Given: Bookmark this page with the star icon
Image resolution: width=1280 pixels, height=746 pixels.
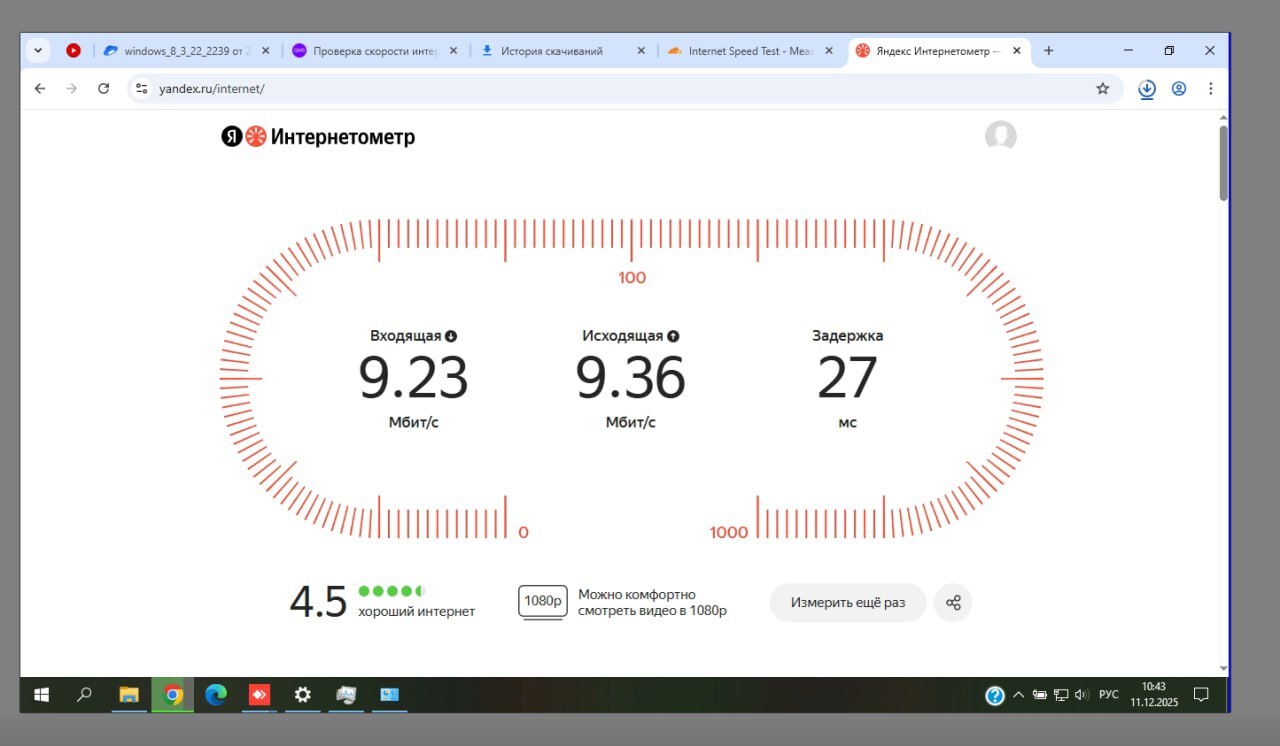Looking at the screenshot, I should pyautogui.click(x=1103, y=89).
